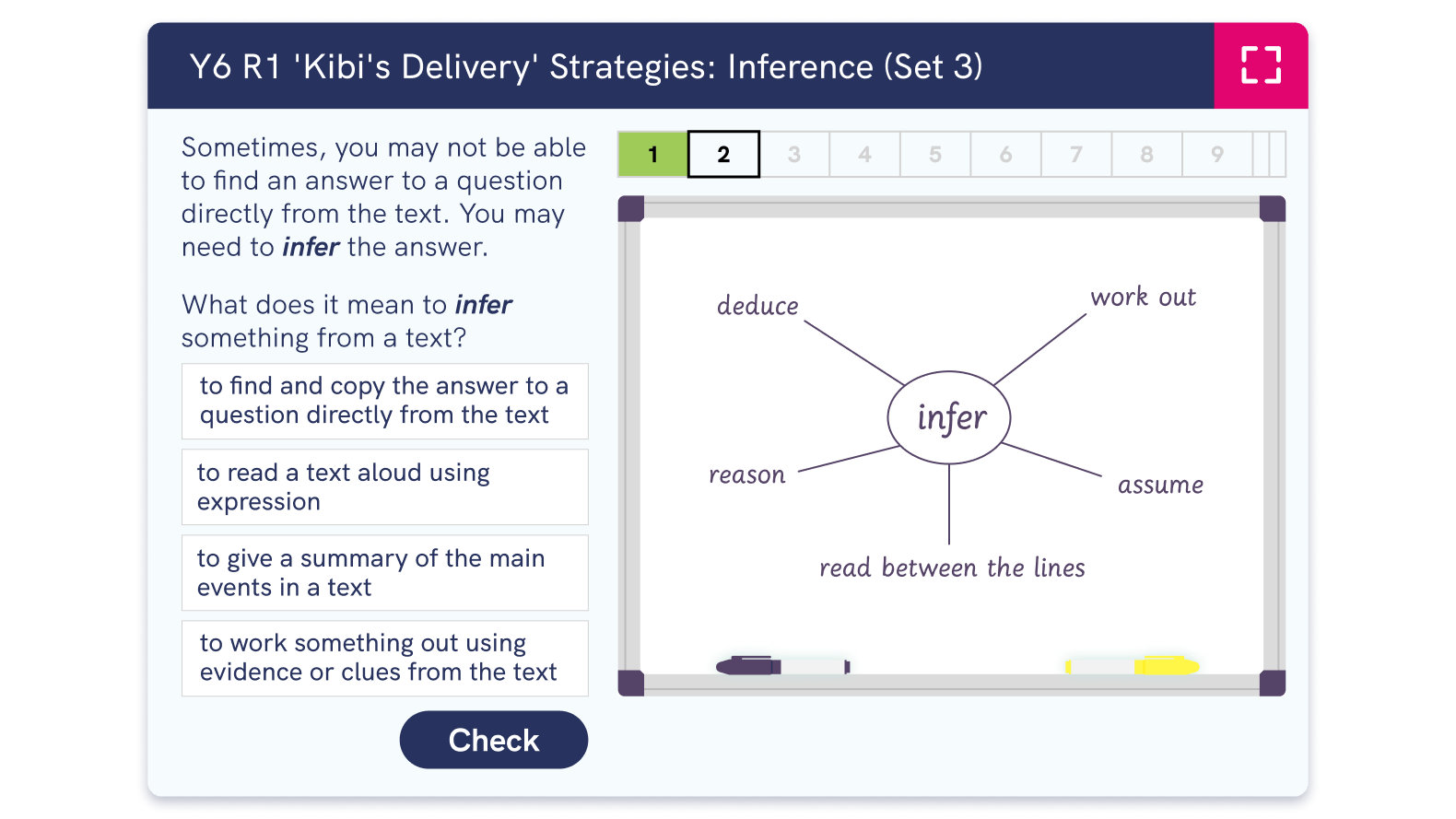Pick the summary of main events answer

tap(384, 572)
